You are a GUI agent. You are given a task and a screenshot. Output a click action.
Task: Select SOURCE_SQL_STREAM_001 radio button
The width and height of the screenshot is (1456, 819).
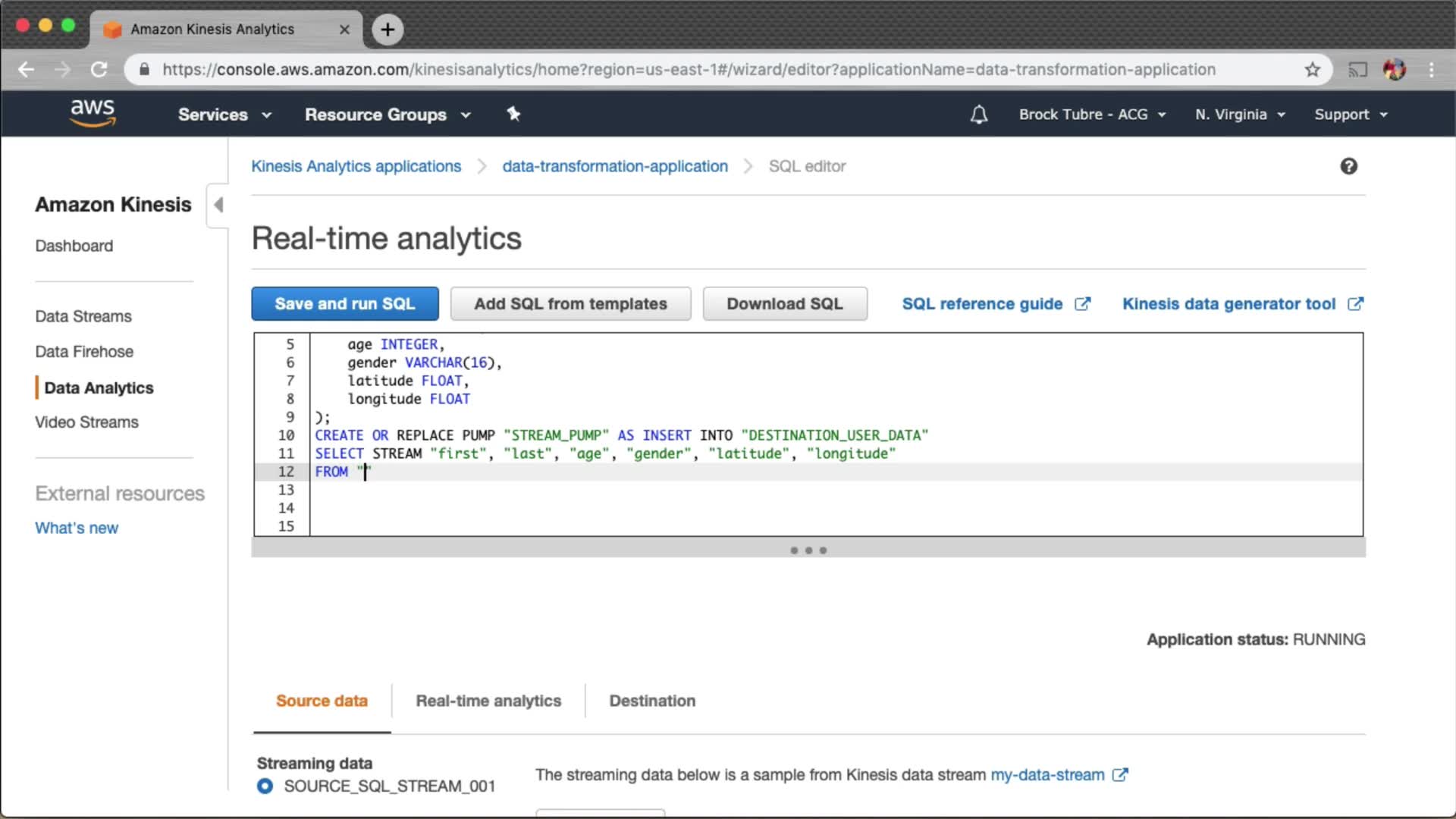pos(265,786)
